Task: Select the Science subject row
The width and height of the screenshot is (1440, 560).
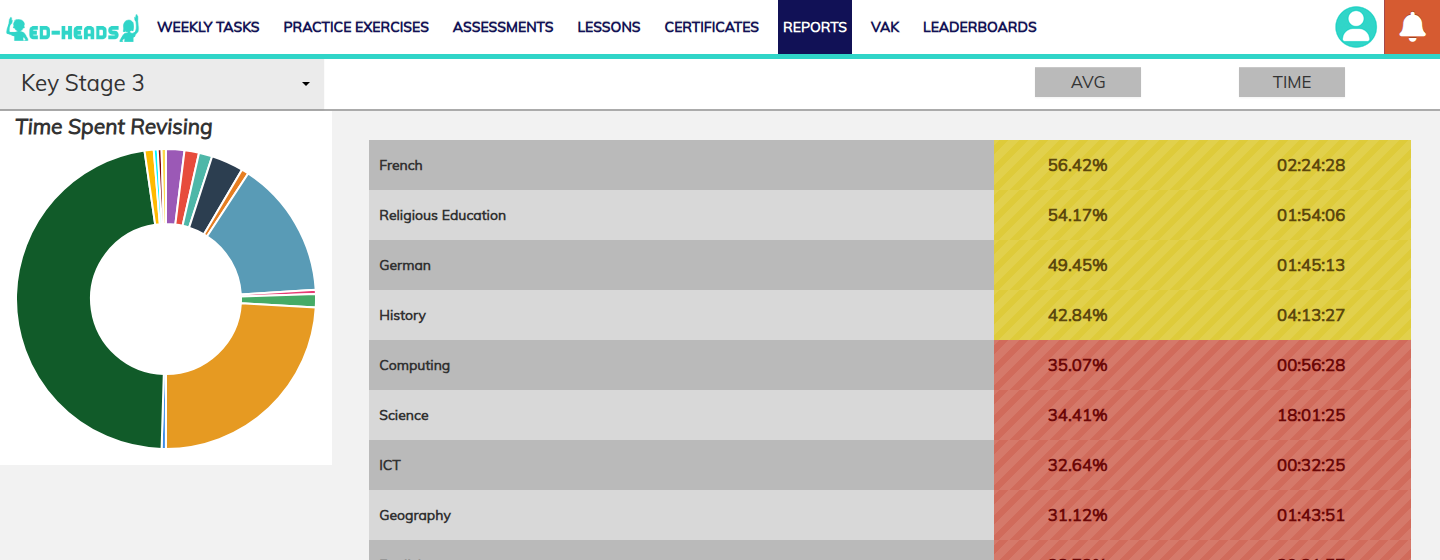Action: [x=890, y=415]
